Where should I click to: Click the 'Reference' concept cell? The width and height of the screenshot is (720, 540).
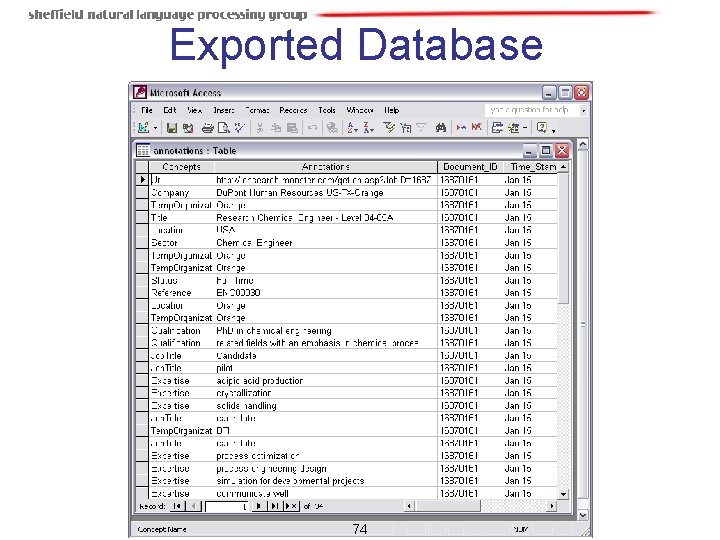[181, 292]
